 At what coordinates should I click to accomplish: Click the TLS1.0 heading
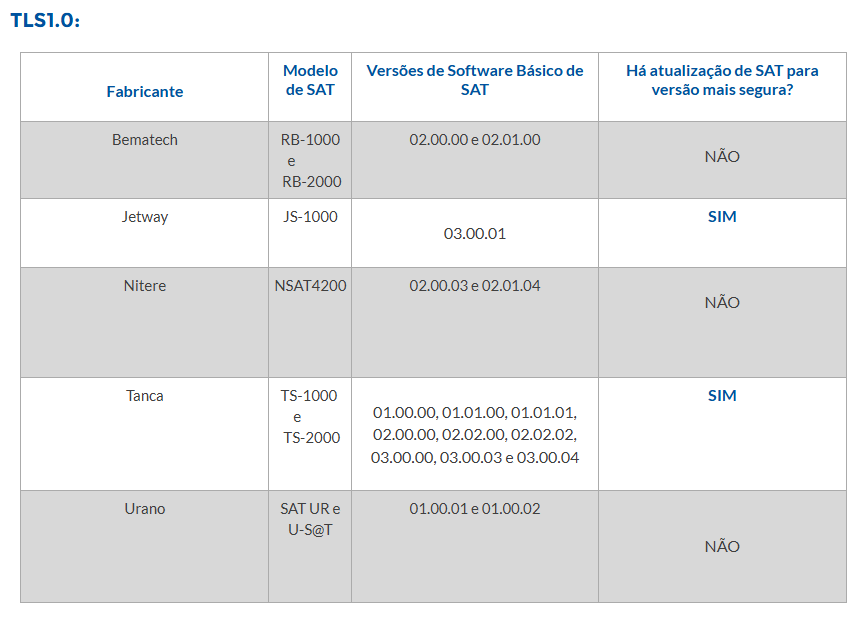pyautogui.click(x=45, y=20)
